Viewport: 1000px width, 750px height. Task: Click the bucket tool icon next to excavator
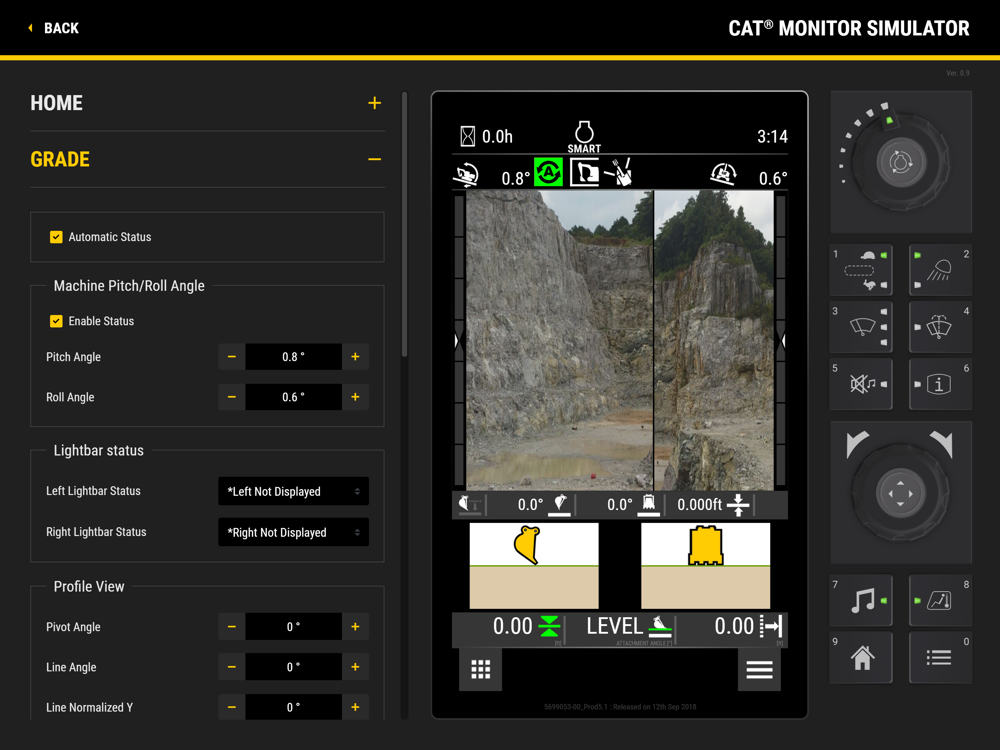click(619, 172)
